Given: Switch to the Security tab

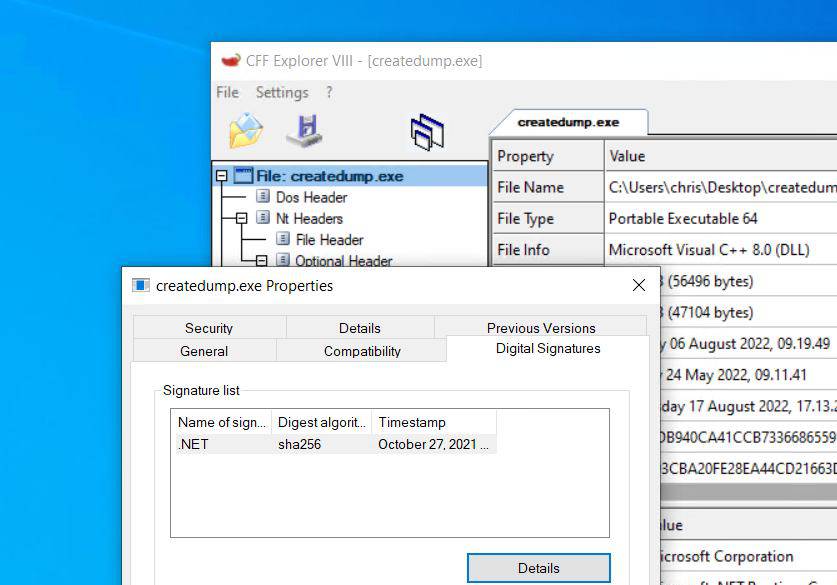Looking at the screenshot, I should (208, 328).
